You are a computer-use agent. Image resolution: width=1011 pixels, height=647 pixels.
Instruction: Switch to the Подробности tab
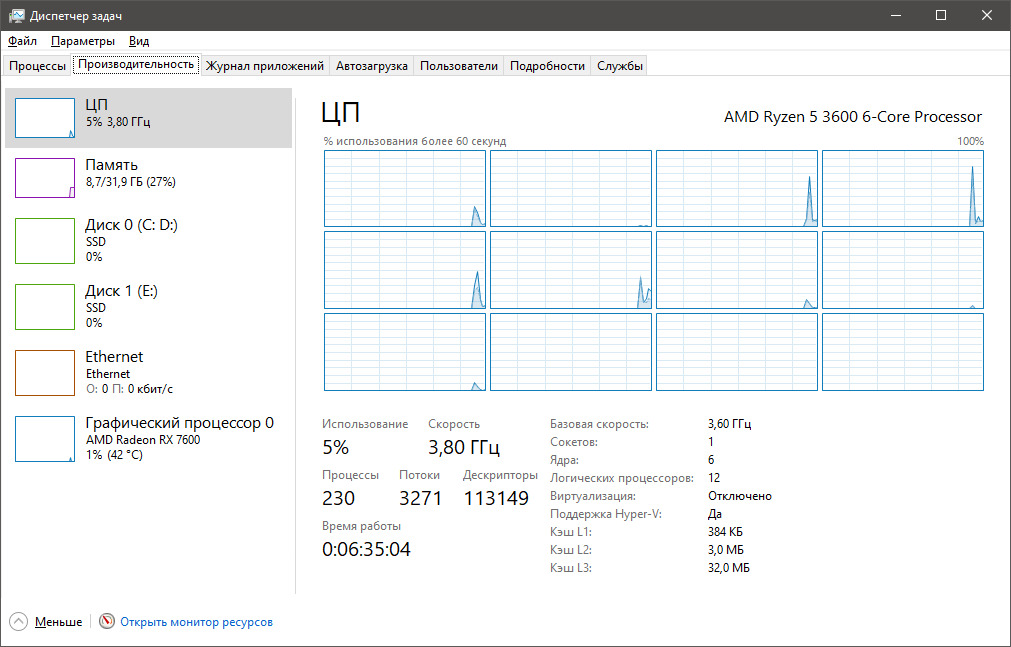tap(547, 66)
